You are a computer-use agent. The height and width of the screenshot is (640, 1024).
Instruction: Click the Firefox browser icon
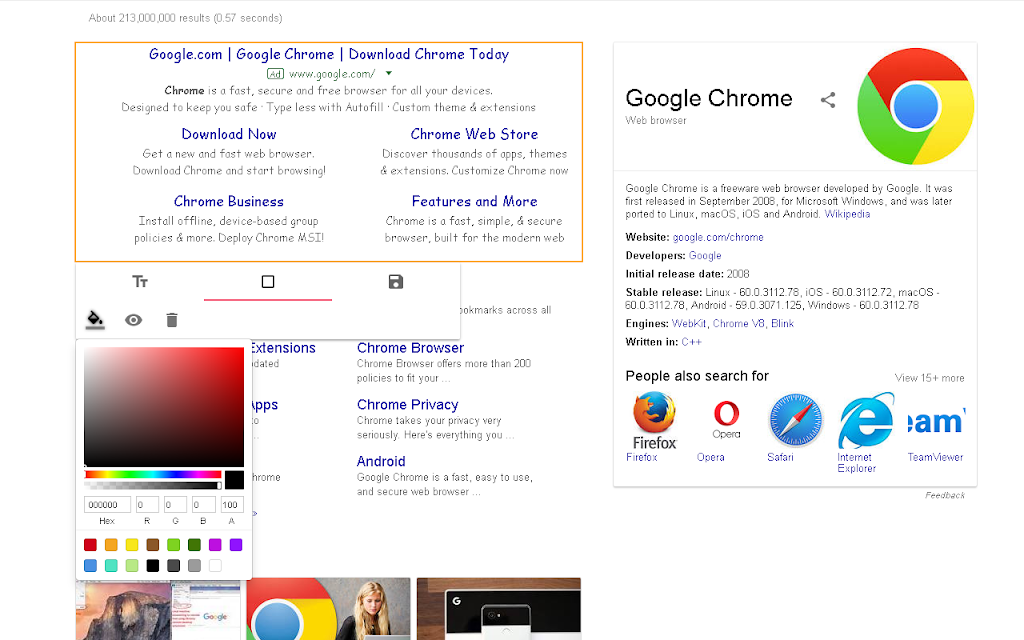tap(654, 421)
